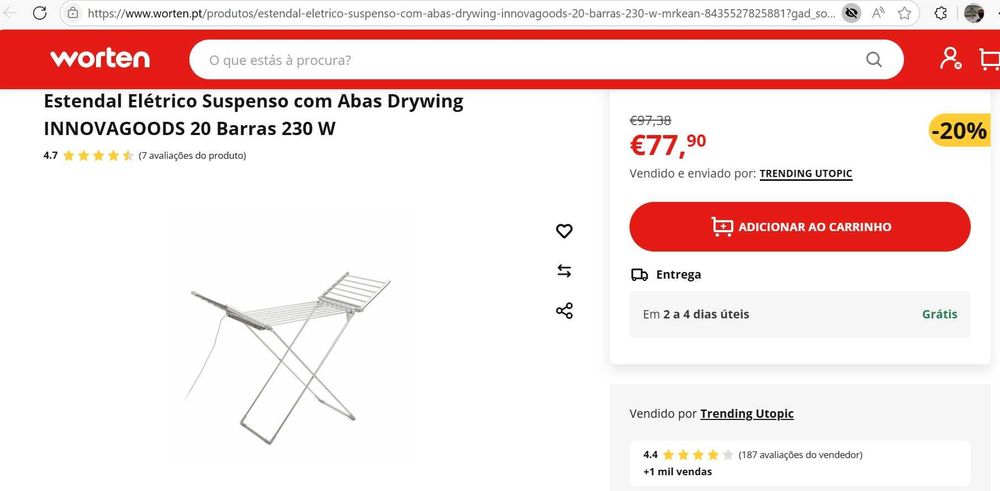Click the Worten logo
Screen dimensions: 1000x491
100,59
